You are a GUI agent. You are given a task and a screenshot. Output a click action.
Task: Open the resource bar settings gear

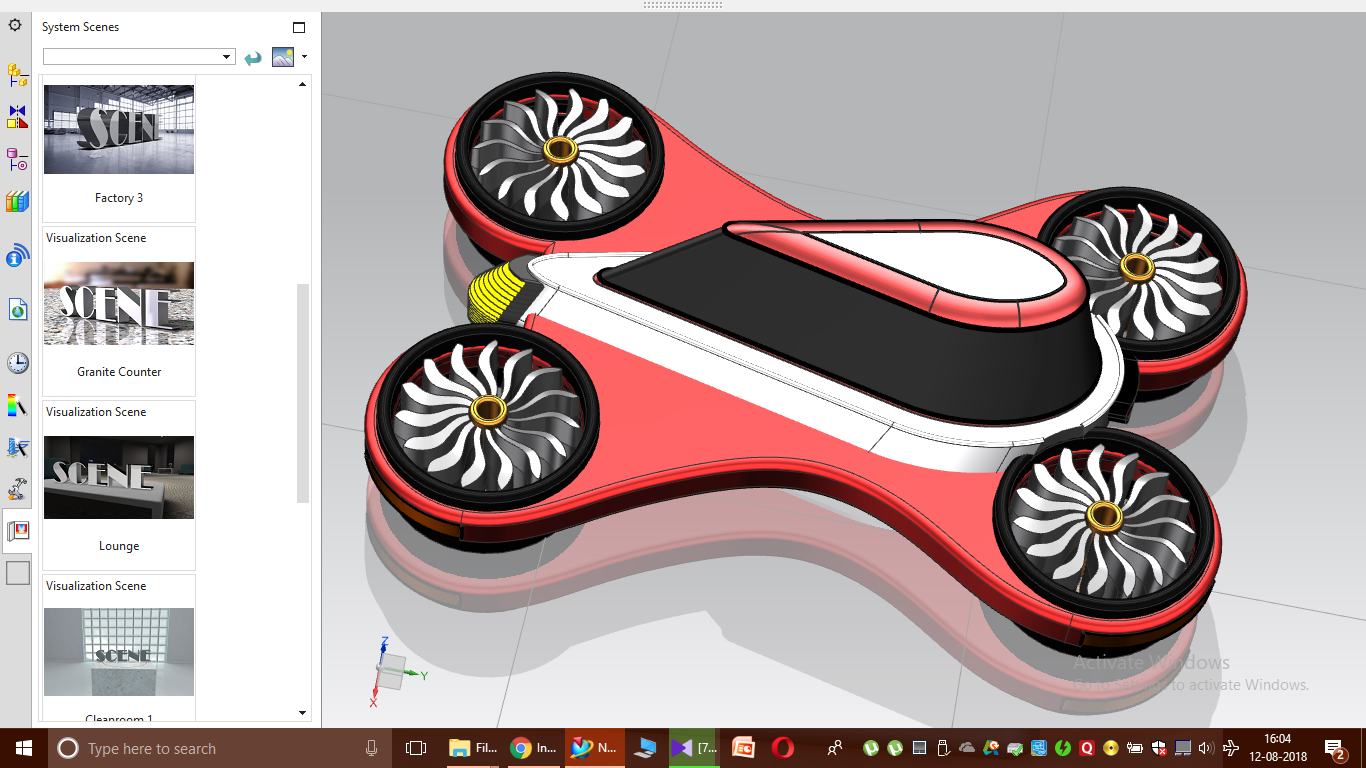click(x=15, y=26)
